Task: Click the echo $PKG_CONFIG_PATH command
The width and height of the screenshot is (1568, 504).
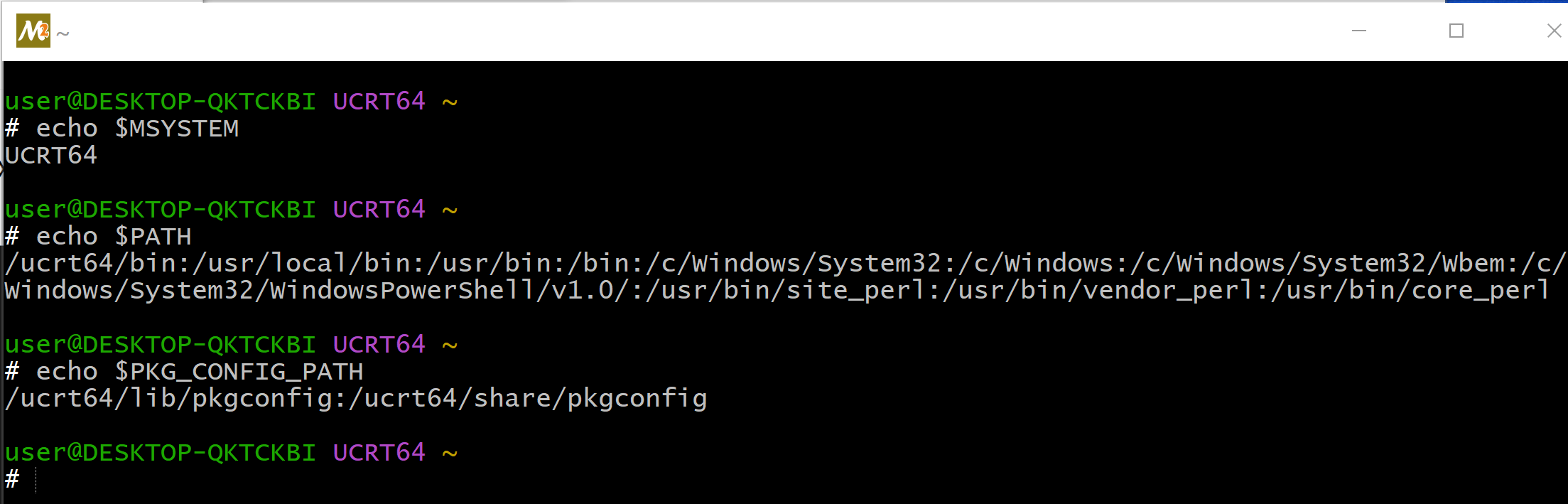Action: pos(184,372)
